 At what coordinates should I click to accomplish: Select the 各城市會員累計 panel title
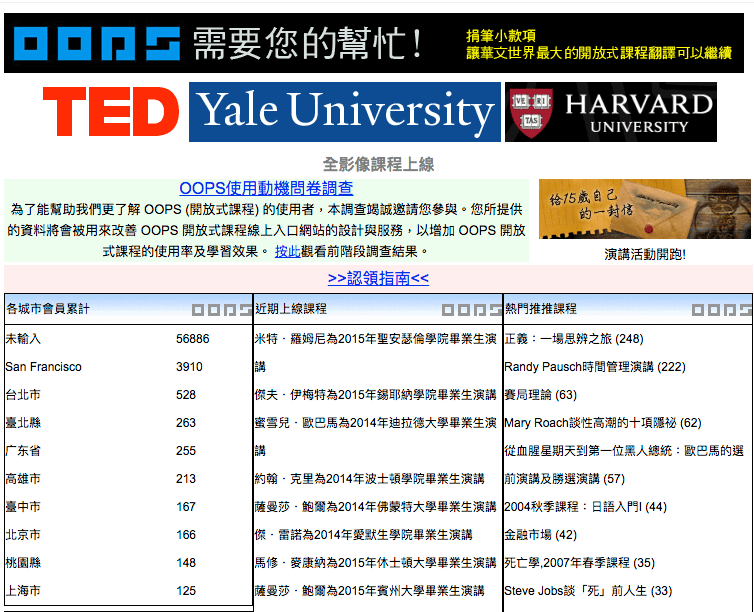48,309
